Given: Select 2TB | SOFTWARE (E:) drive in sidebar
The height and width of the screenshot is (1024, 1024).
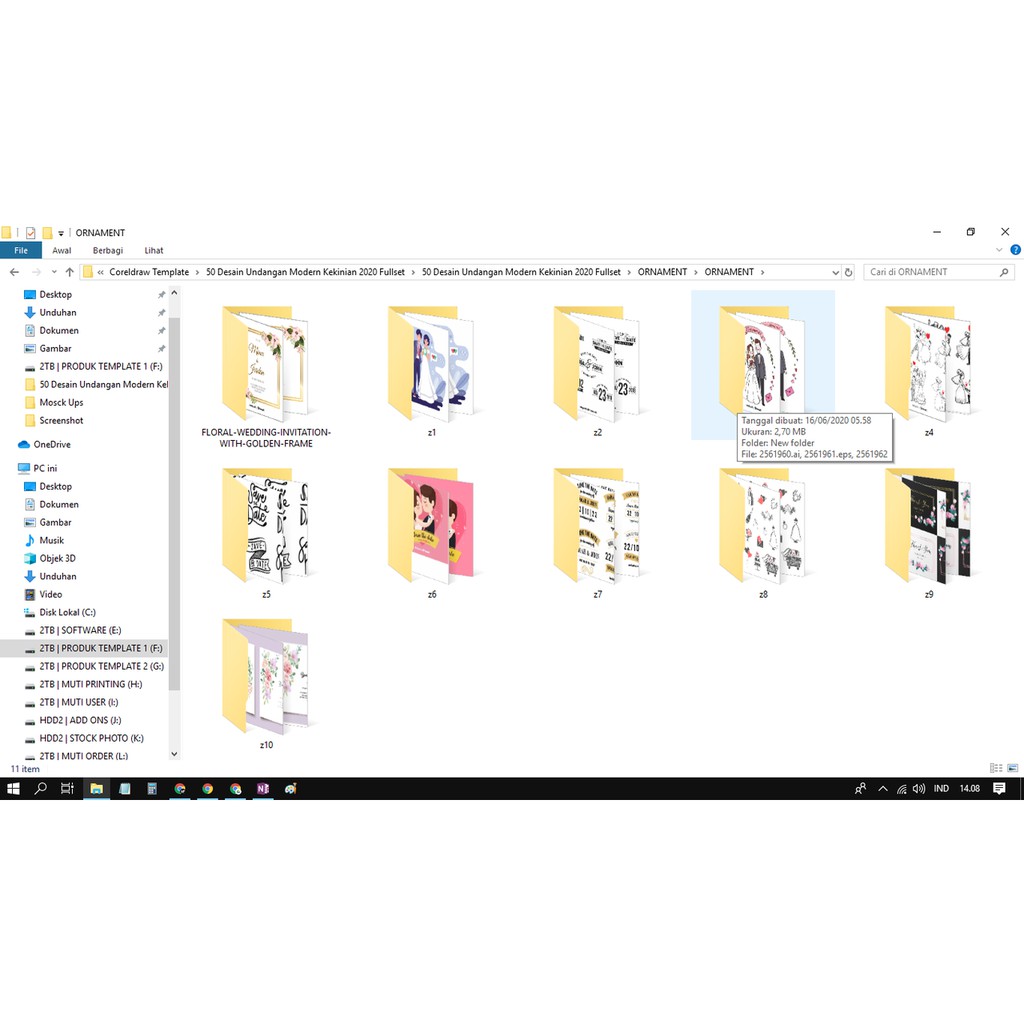Looking at the screenshot, I should [x=80, y=630].
